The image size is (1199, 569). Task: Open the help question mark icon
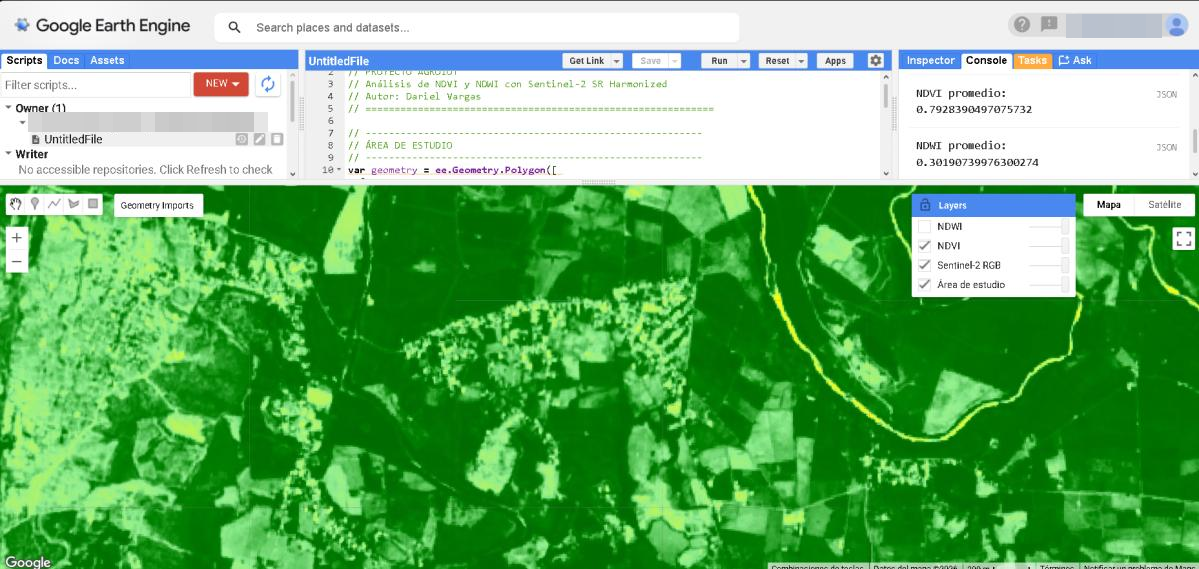[1022, 24]
